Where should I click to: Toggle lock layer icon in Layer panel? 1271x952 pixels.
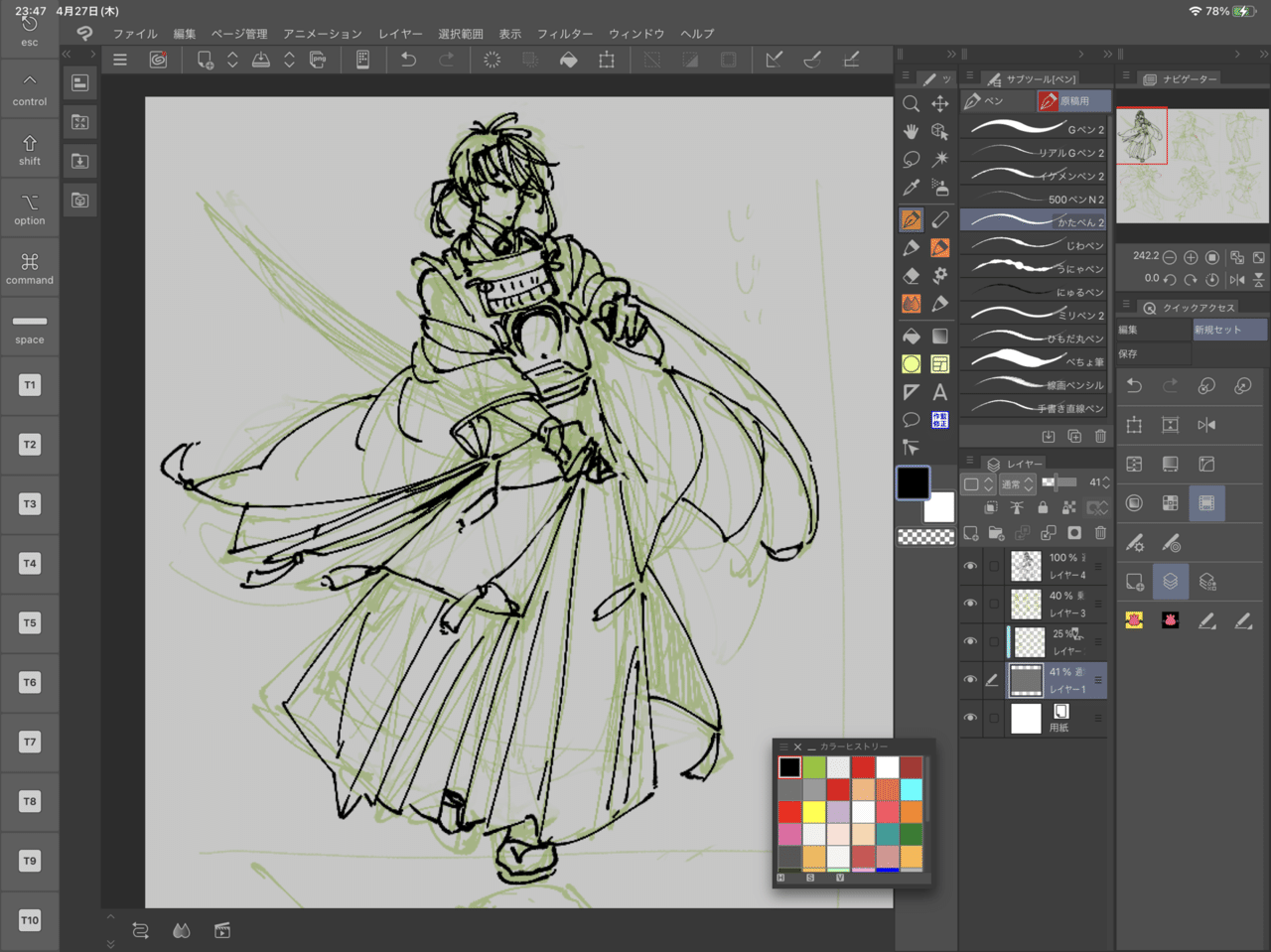[1043, 507]
